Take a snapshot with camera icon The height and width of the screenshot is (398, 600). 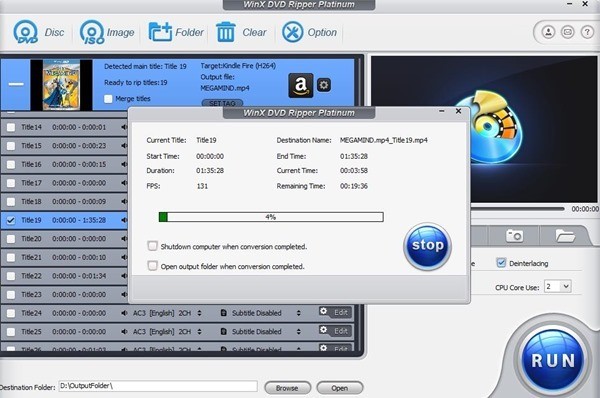[x=514, y=235]
